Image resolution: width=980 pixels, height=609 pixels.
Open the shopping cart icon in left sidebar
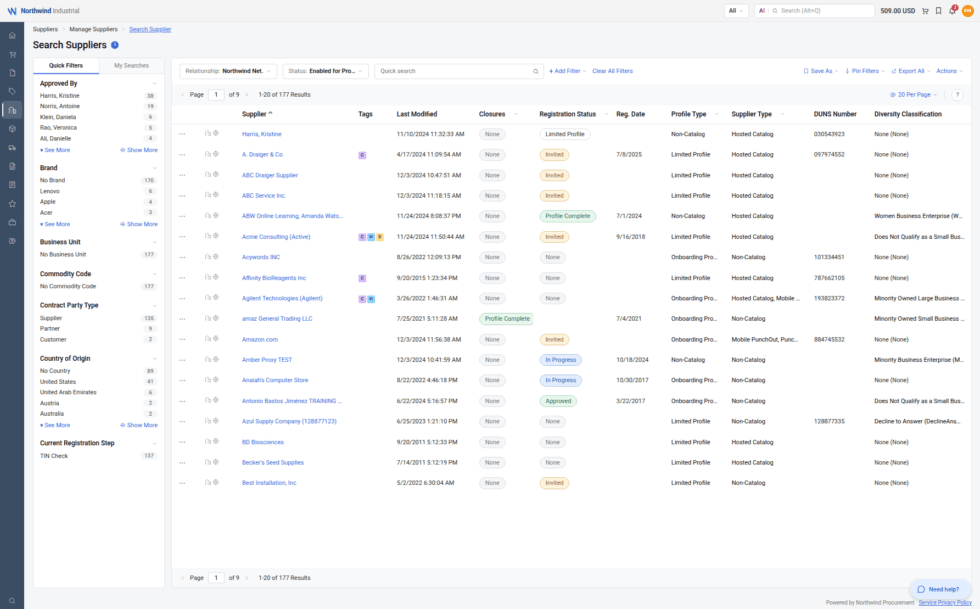(12, 54)
